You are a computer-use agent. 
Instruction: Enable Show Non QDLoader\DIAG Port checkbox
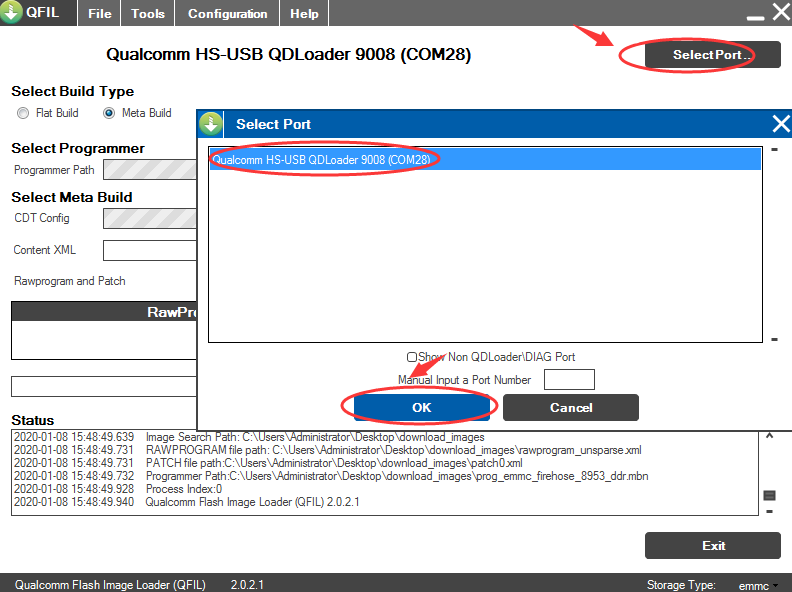[412, 357]
